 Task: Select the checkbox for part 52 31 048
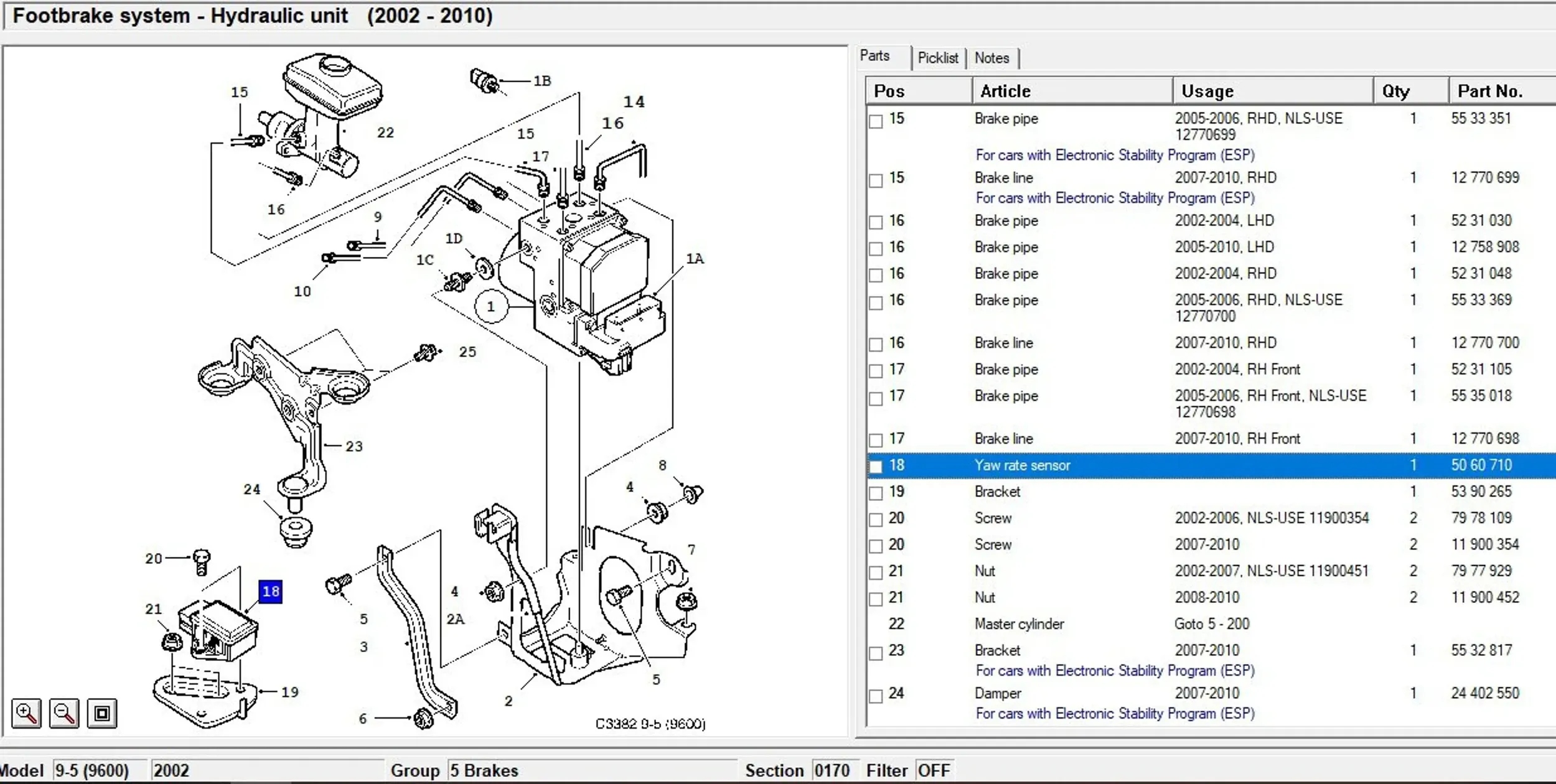coord(876,275)
